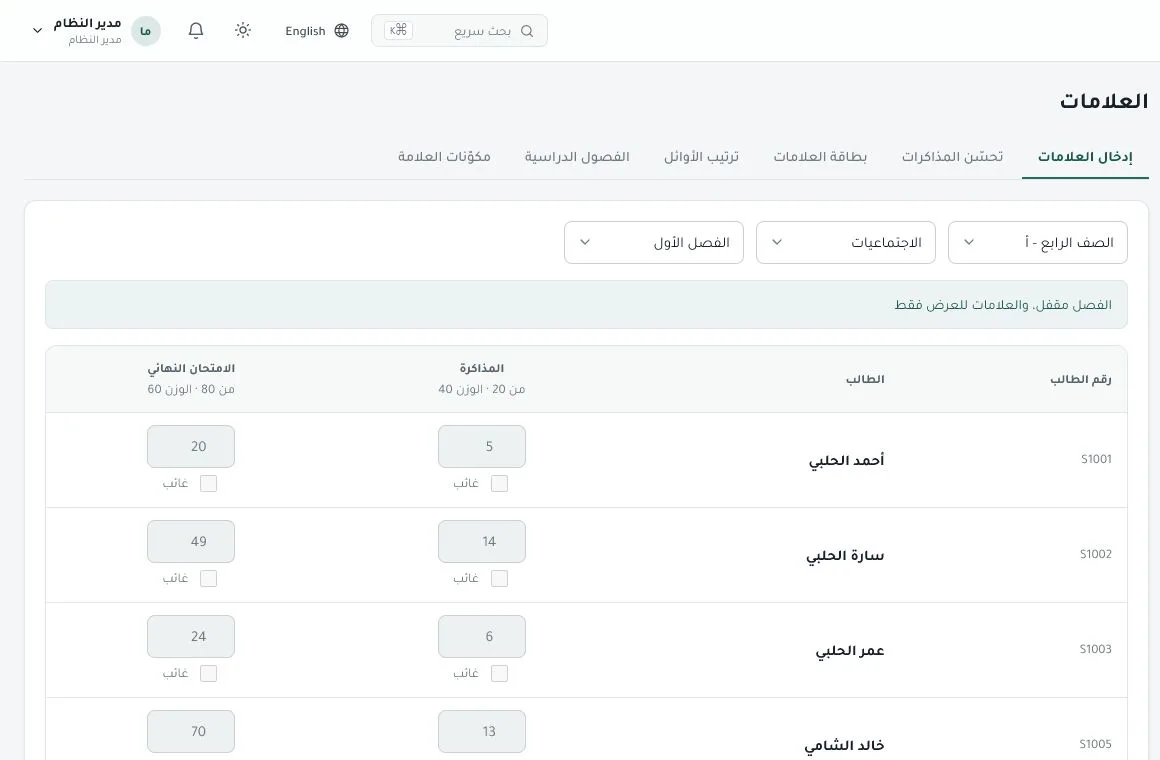This screenshot has width=1160, height=760.
Task: Toggle المذاكرة absent checkbox for أحمد الحلبي
Action: pyautogui.click(x=499, y=483)
